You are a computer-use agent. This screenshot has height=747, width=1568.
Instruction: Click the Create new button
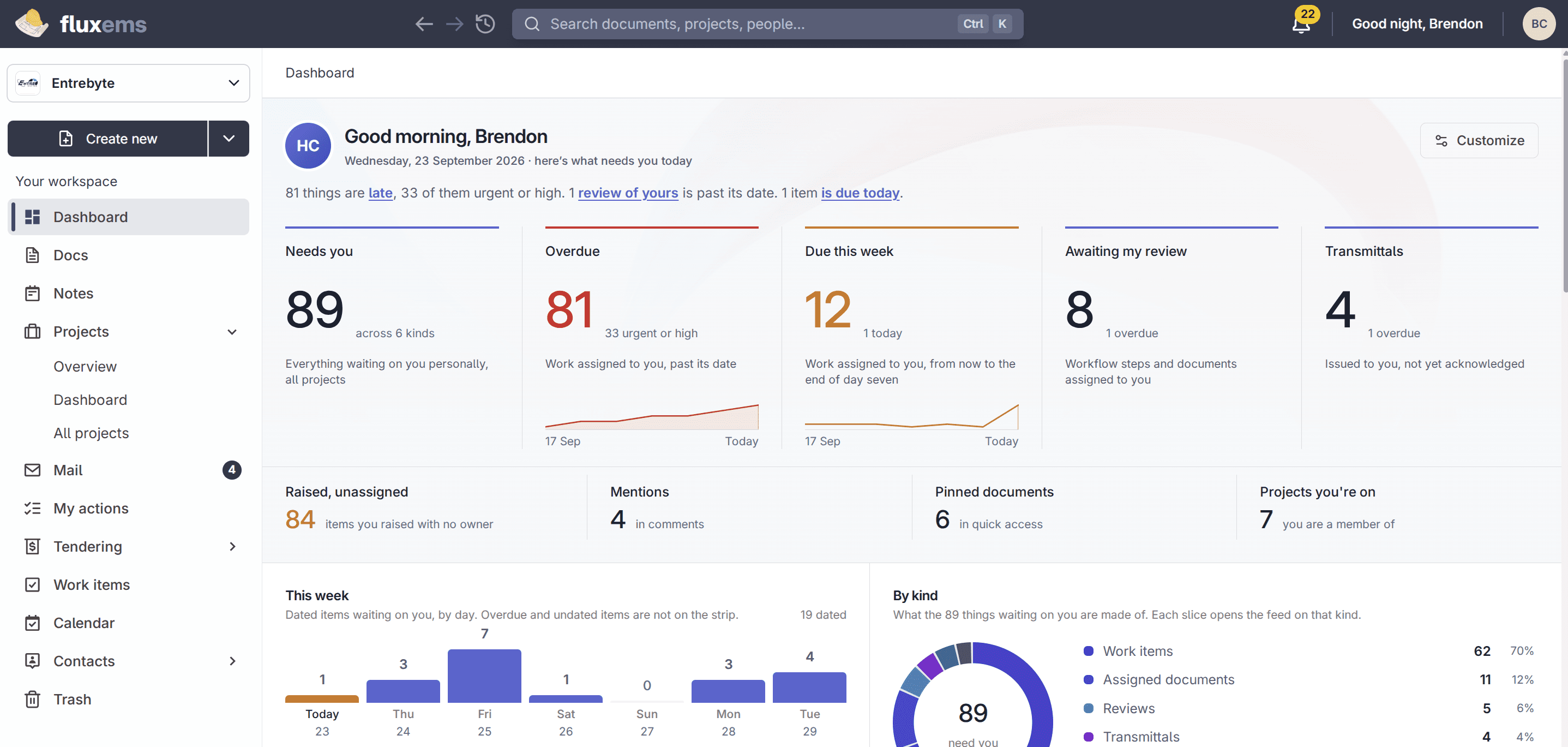coord(108,139)
